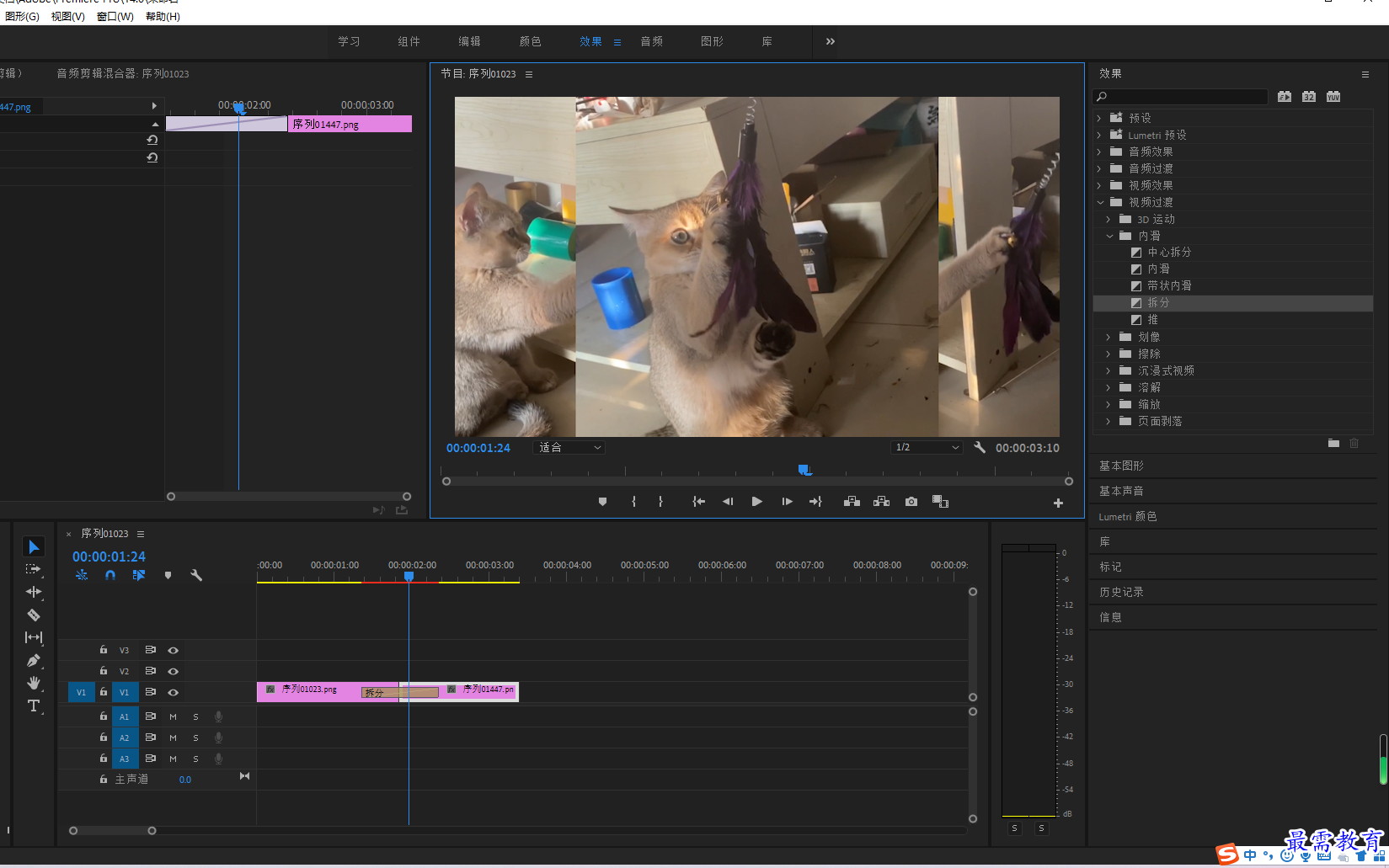1389x868 pixels.
Task: Switch to 音频 workspace tab
Action: [x=651, y=41]
